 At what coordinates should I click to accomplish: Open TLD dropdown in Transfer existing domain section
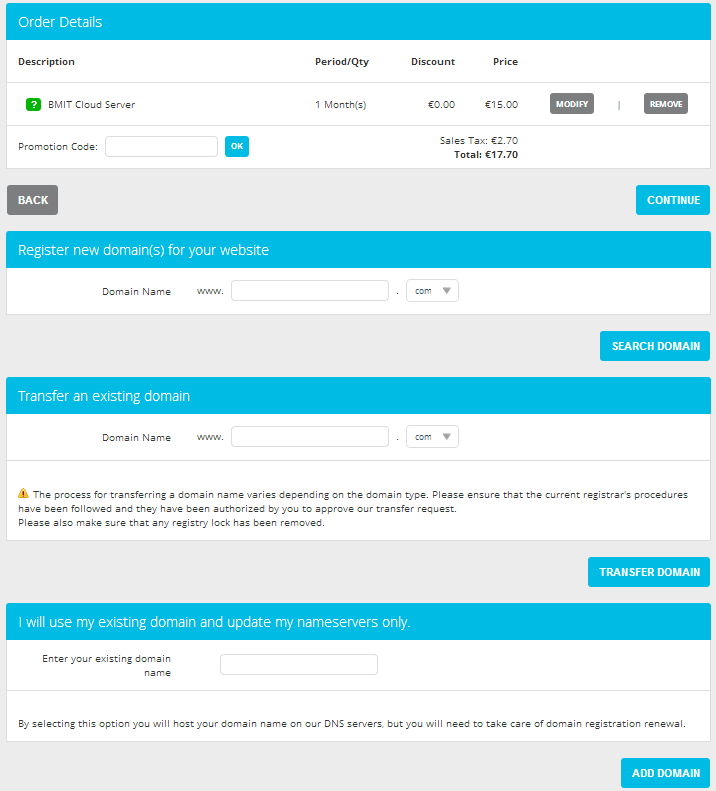[x=432, y=437]
